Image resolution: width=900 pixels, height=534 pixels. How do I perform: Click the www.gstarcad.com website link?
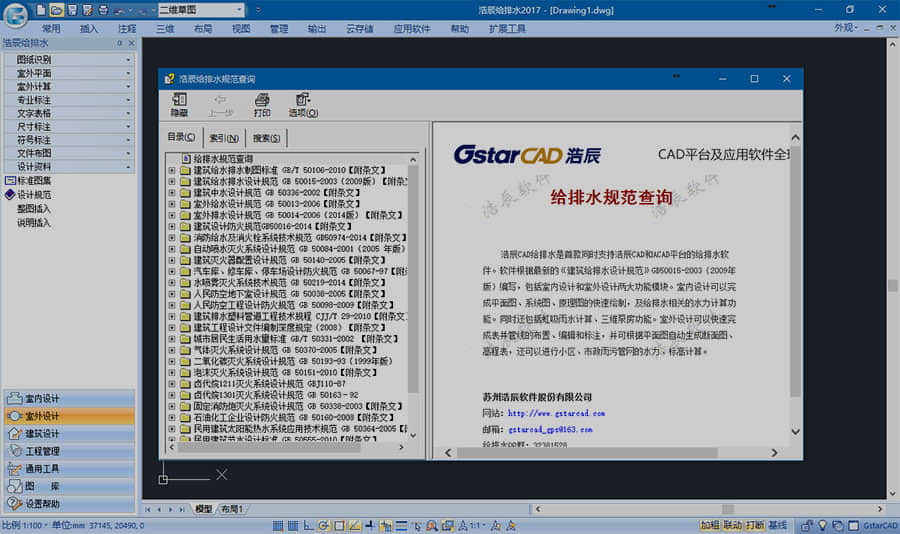coord(555,412)
